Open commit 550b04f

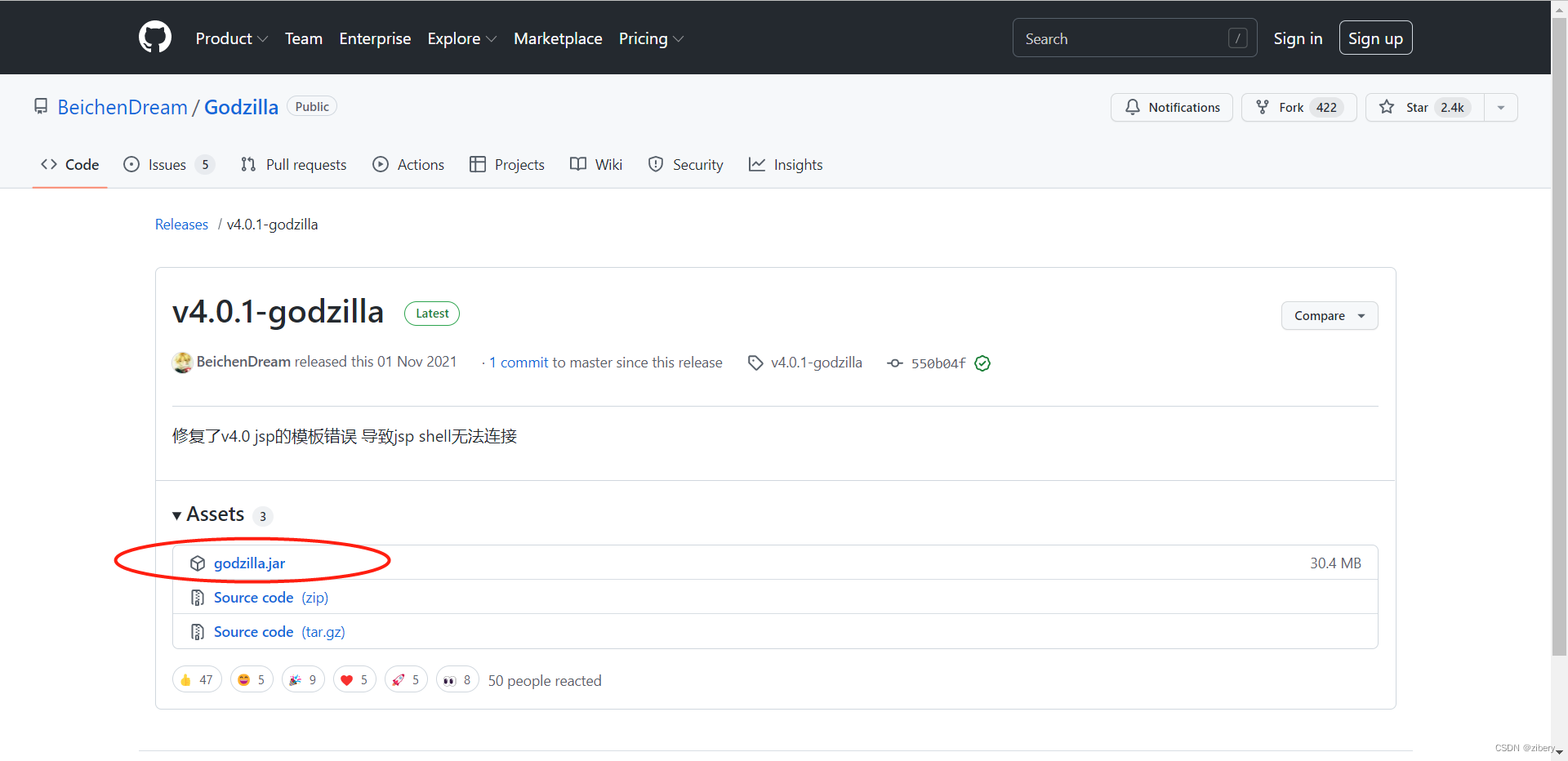pyautogui.click(x=938, y=363)
